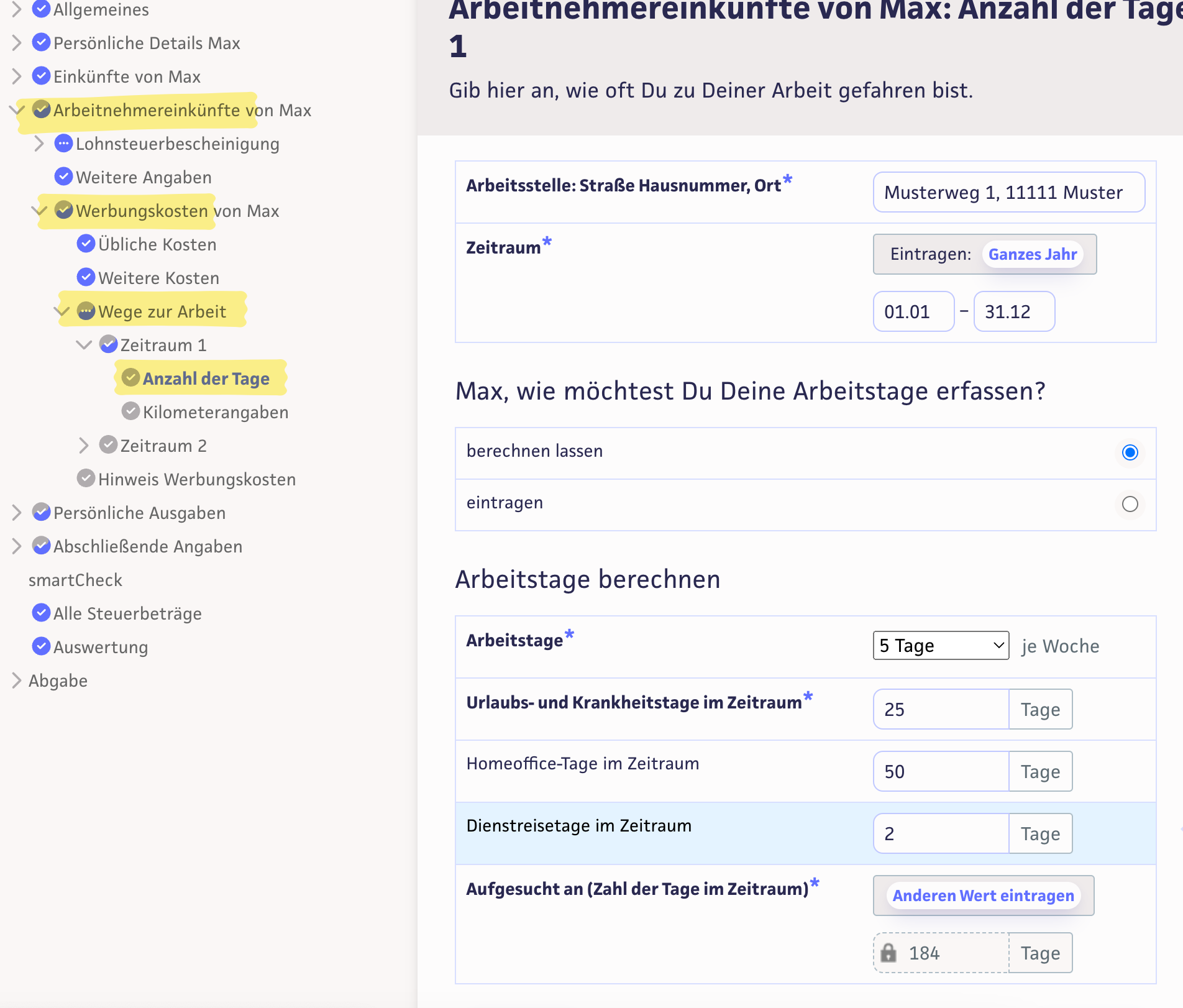This screenshot has width=1183, height=1008.
Task: Click the Homeoffice-Tage input field
Action: pos(941,771)
